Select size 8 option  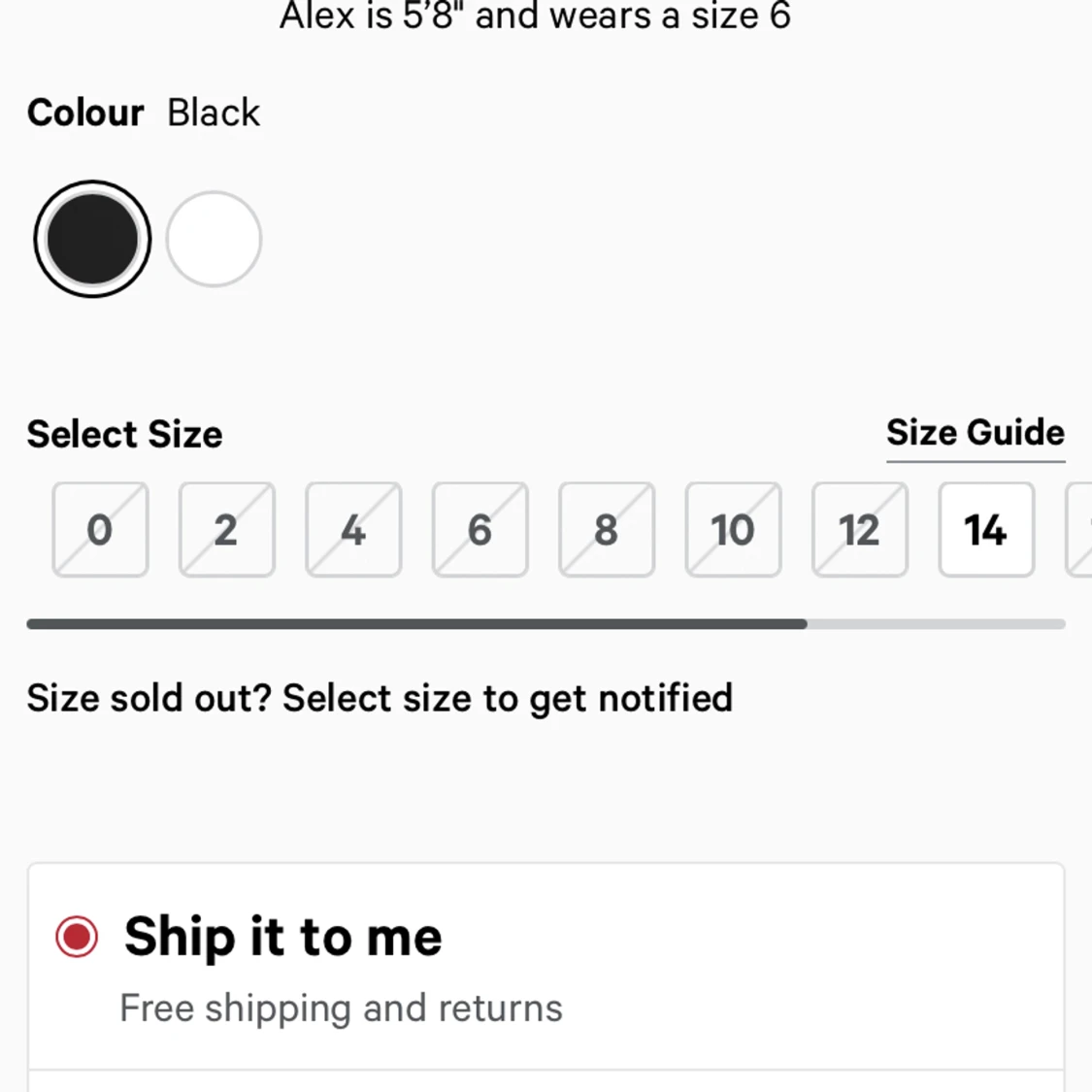pyautogui.click(x=607, y=530)
